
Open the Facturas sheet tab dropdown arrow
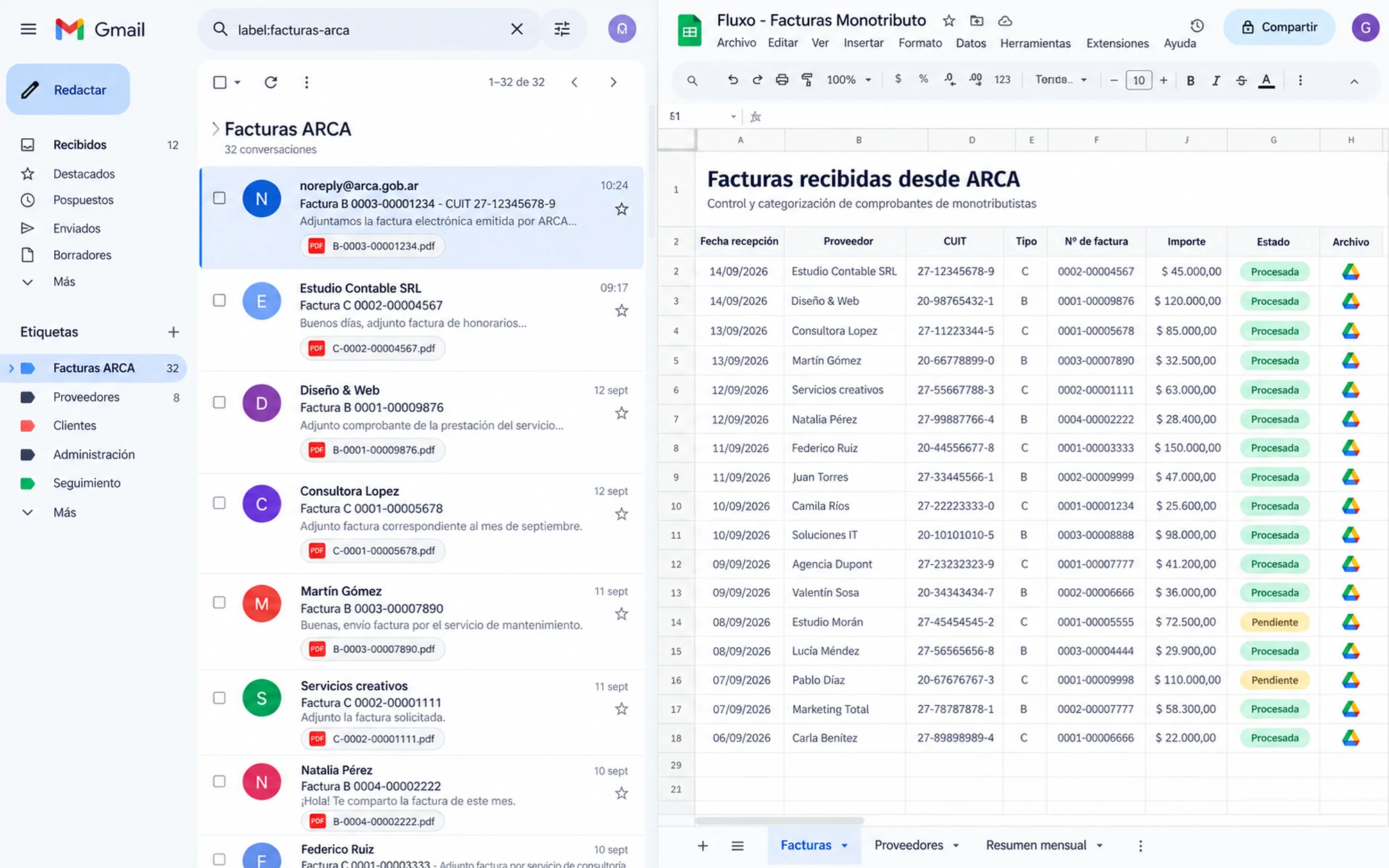click(845, 846)
